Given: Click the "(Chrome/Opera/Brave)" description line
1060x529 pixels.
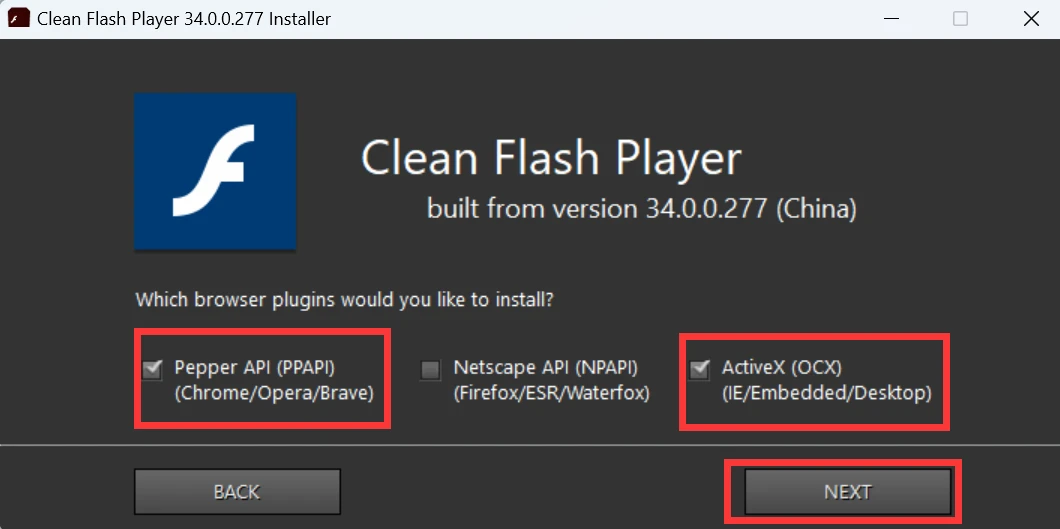Looking at the screenshot, I should [x=274, y=393].
